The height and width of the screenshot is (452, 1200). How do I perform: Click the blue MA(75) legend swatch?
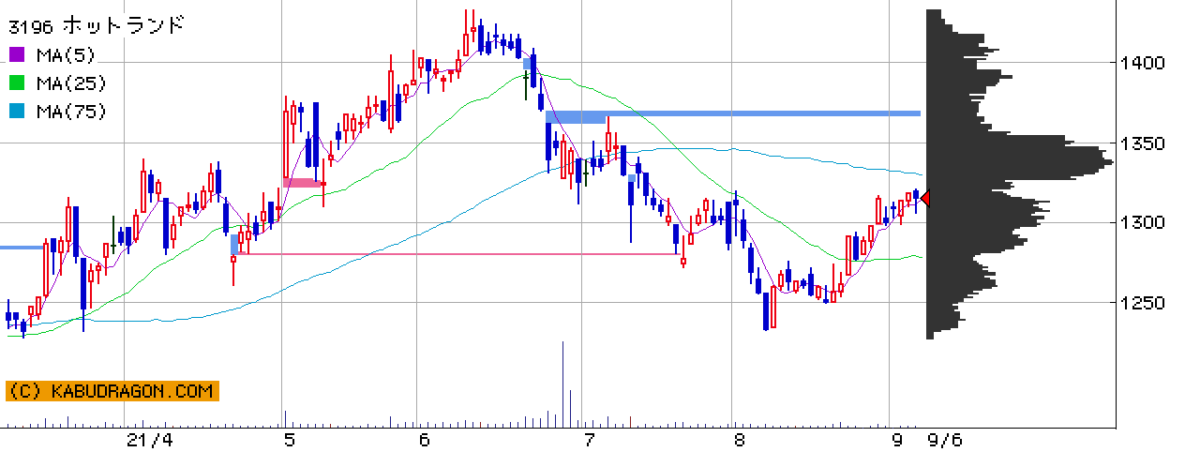click(16, 110)
